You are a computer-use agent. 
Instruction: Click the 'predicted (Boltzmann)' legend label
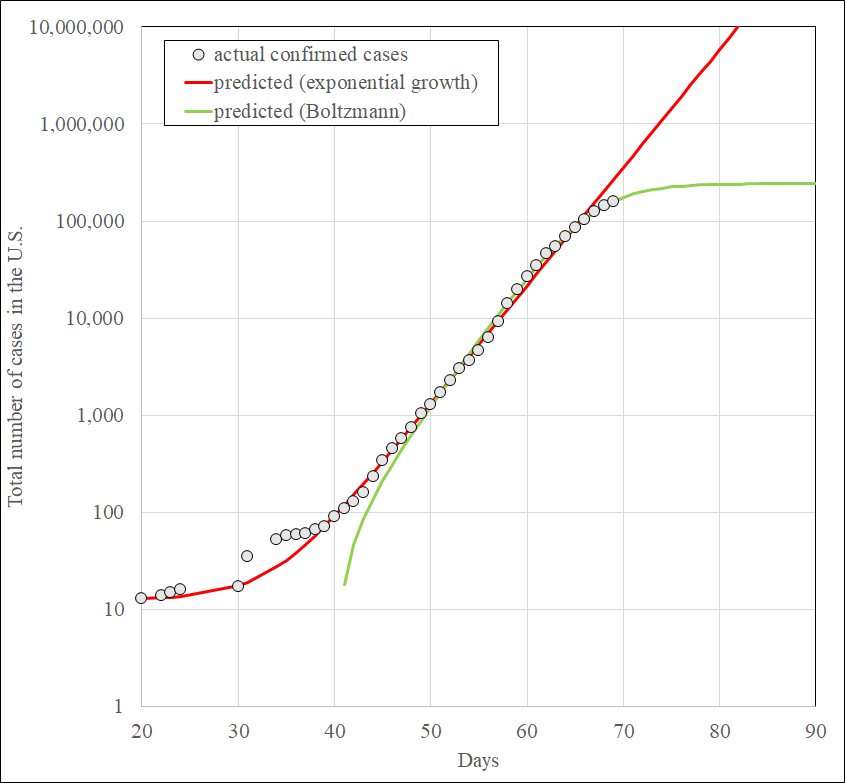click(310, 111)
